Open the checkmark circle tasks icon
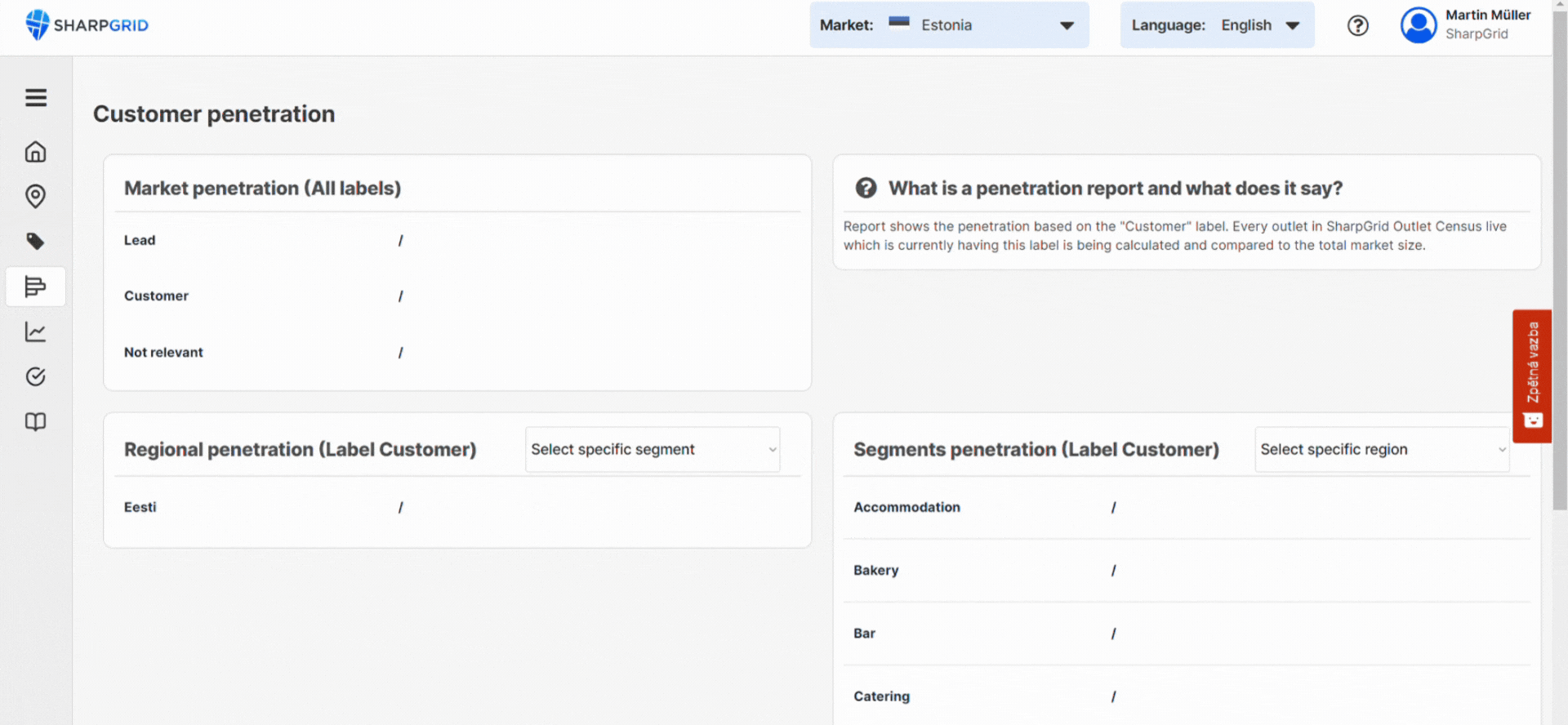The width and height of the screenshot is (1568, 725). point(36,376)
